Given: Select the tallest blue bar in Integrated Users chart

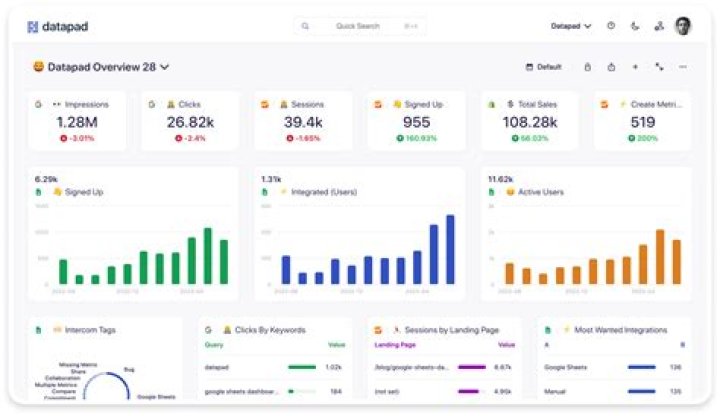Looking at the screenshot, I should 450,249.
